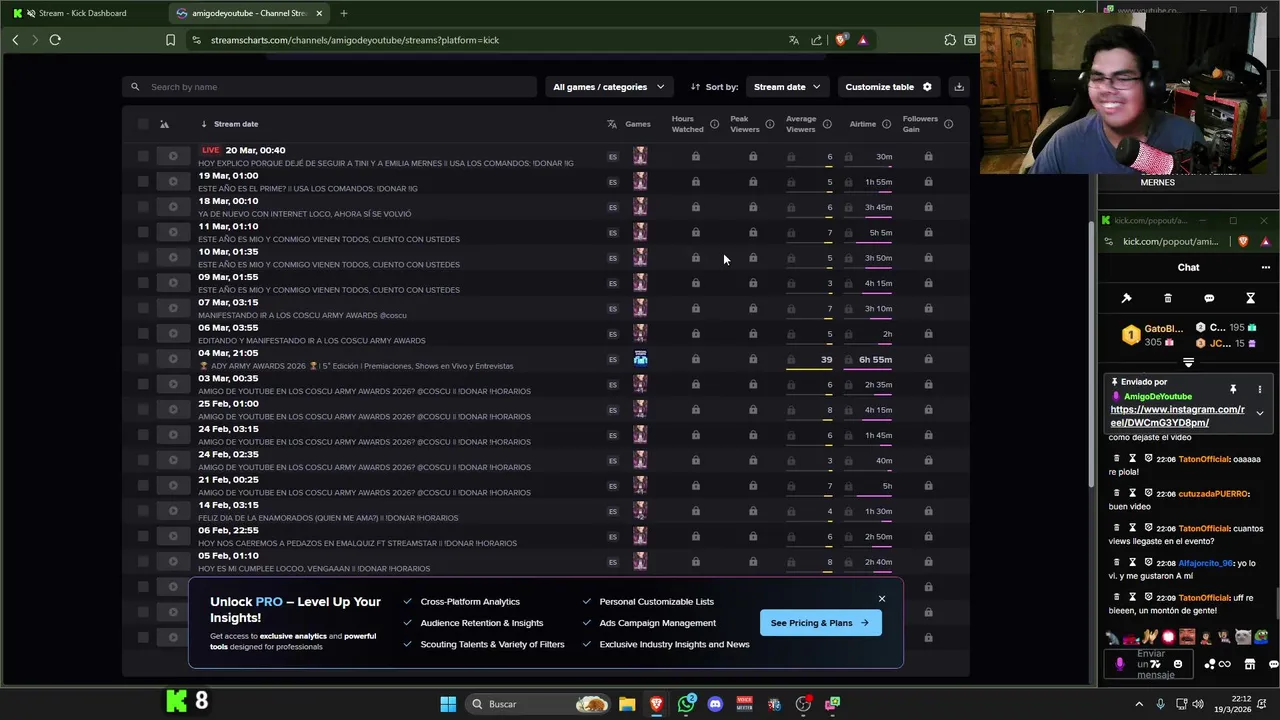The height and width of the screenshot is (720, 1280).
Task: Tick checkbox for 25 Feb, 01:00 stream
Action: coord(143,410)
